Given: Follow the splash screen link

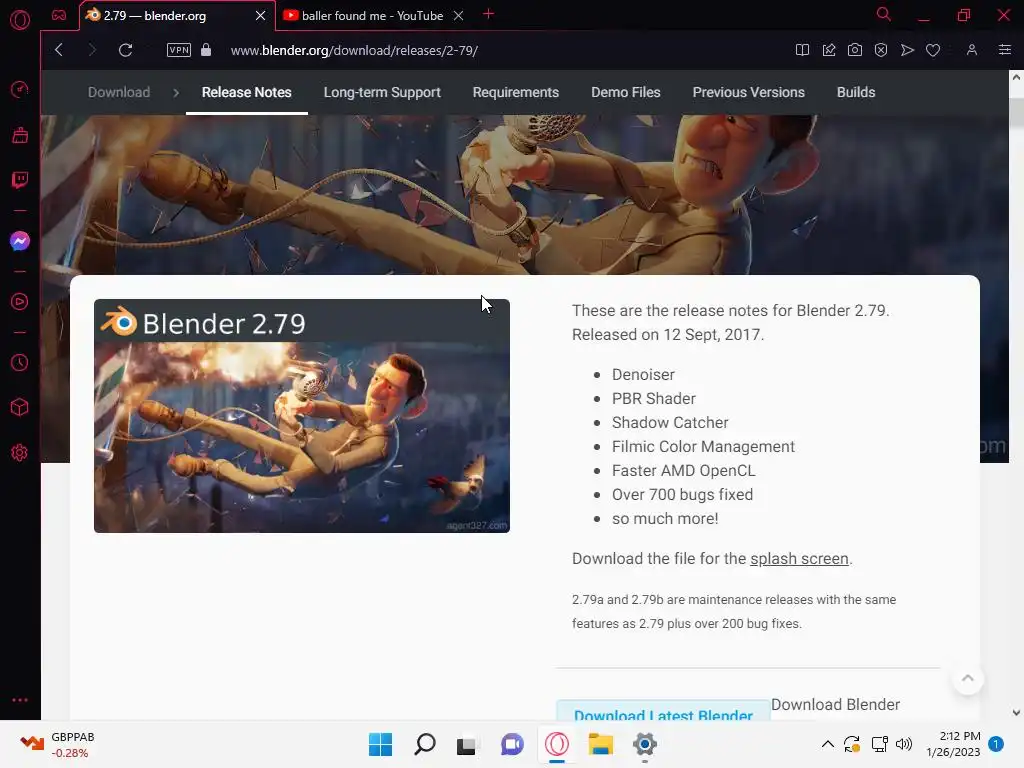Looking at the screenshot, I should (x=799, y=559).
